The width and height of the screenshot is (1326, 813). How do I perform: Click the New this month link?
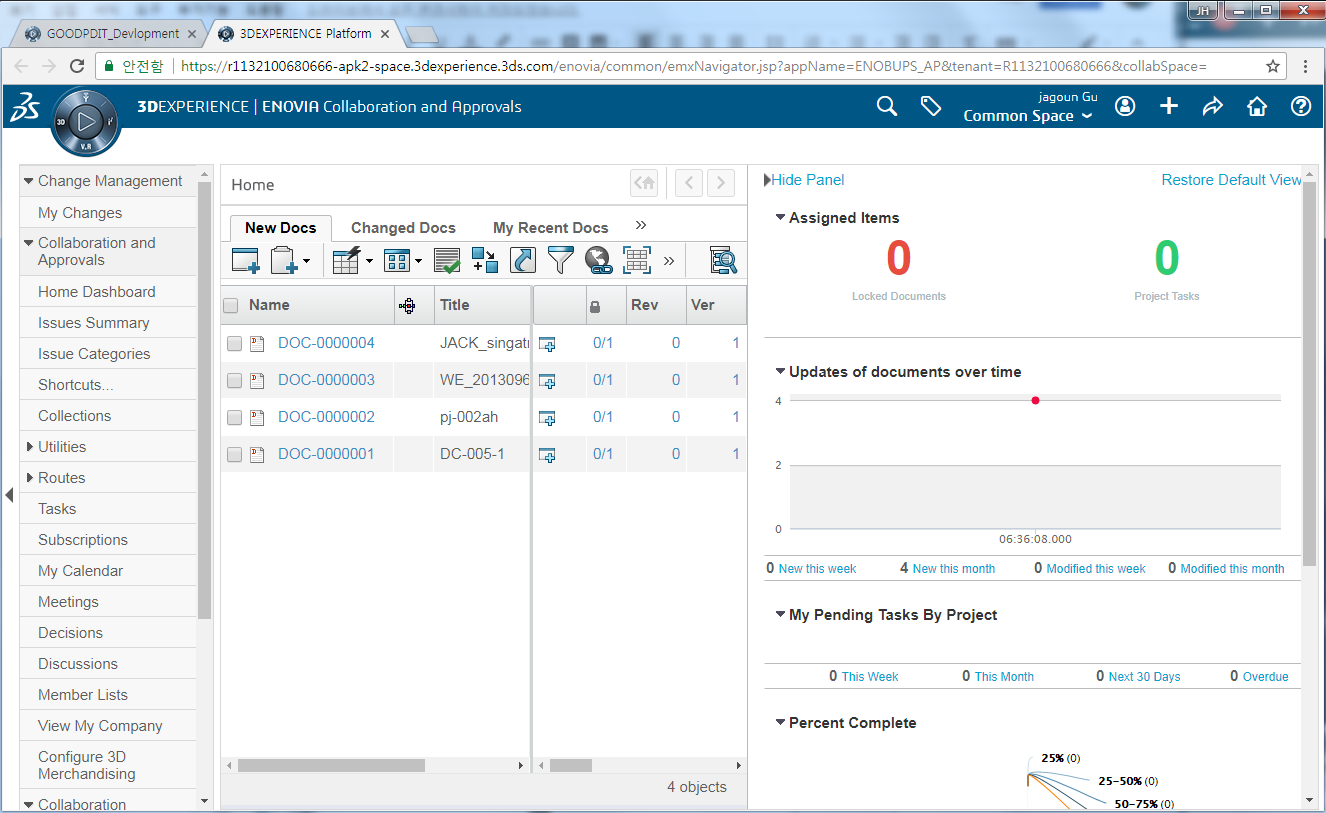click(x=954, y=568)
